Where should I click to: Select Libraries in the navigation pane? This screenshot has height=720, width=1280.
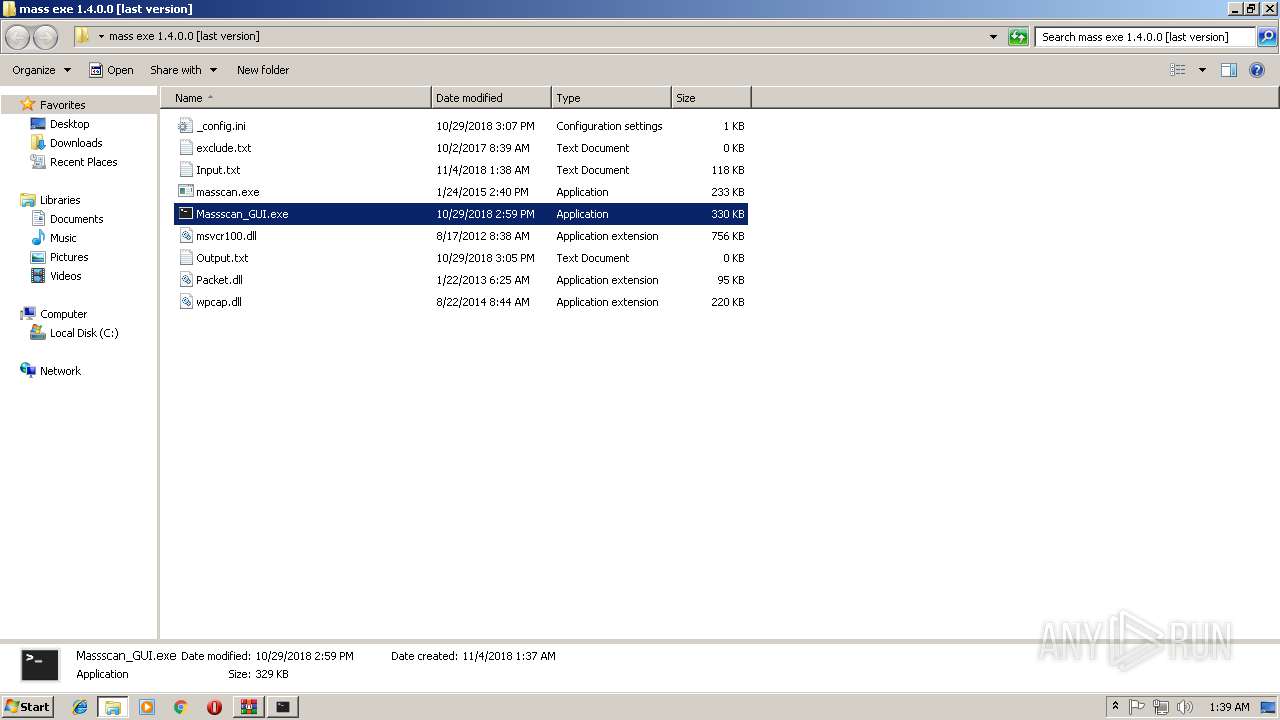[60, 200]
